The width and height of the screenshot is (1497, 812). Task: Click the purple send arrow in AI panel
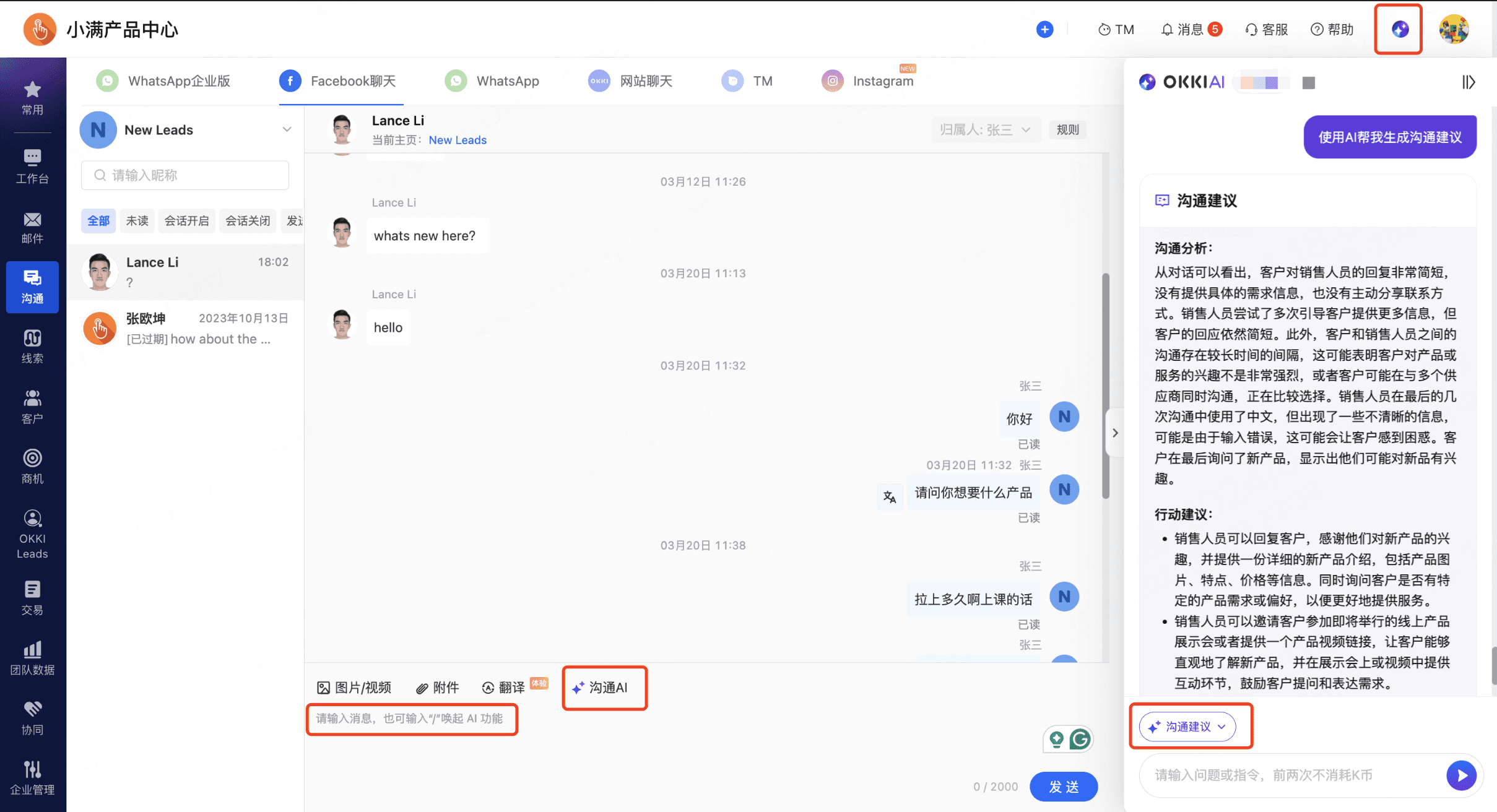[1461, 775]
